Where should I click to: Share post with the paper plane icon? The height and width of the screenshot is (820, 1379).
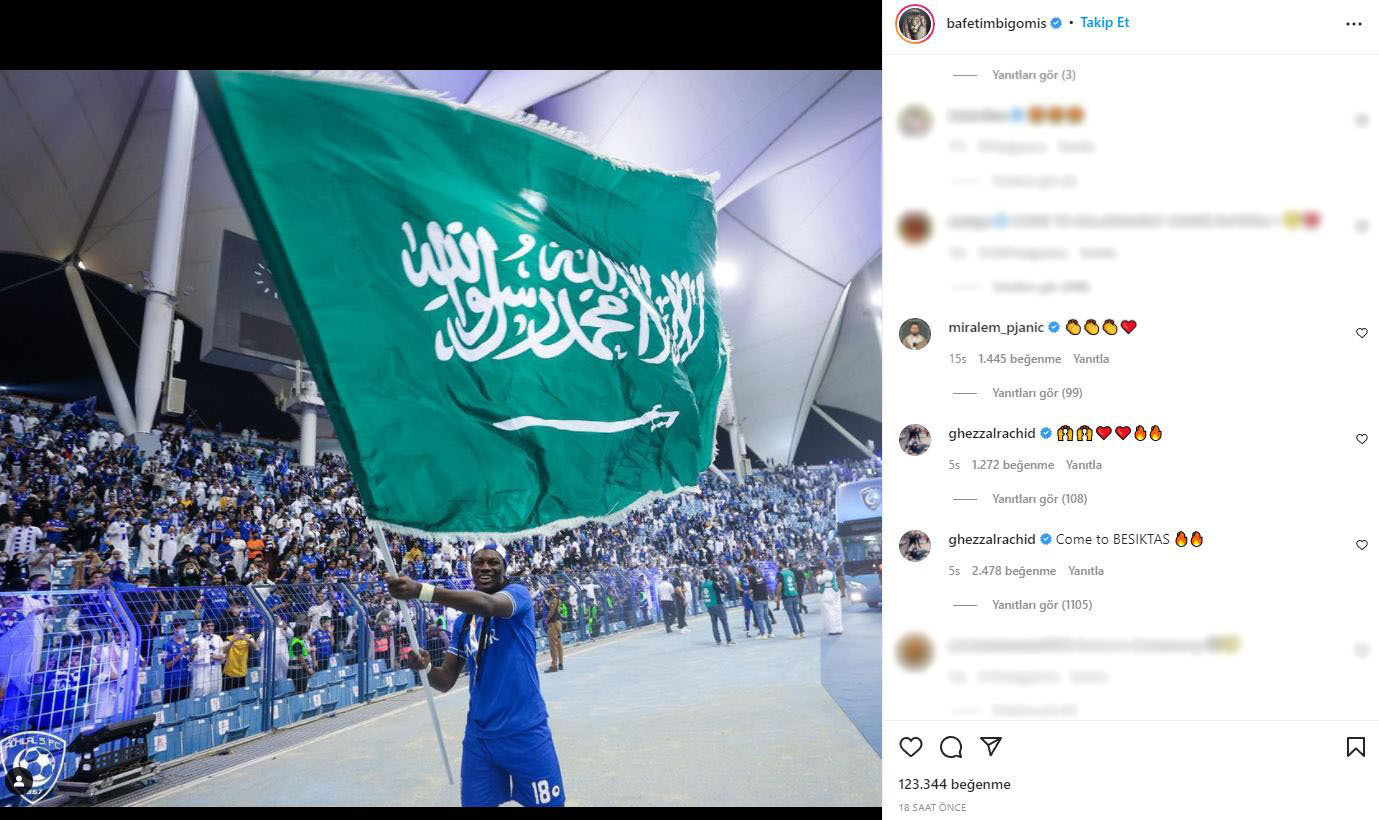tap(991, 747)
